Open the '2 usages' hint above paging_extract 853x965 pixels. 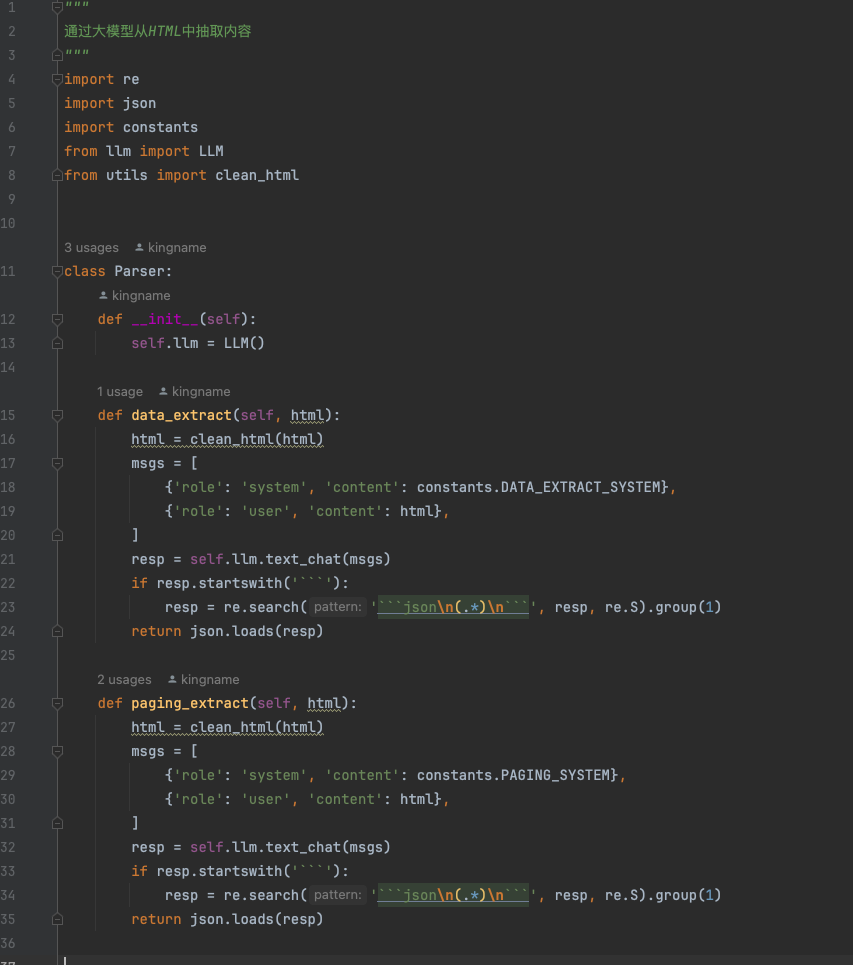click(x=124, y=679)
